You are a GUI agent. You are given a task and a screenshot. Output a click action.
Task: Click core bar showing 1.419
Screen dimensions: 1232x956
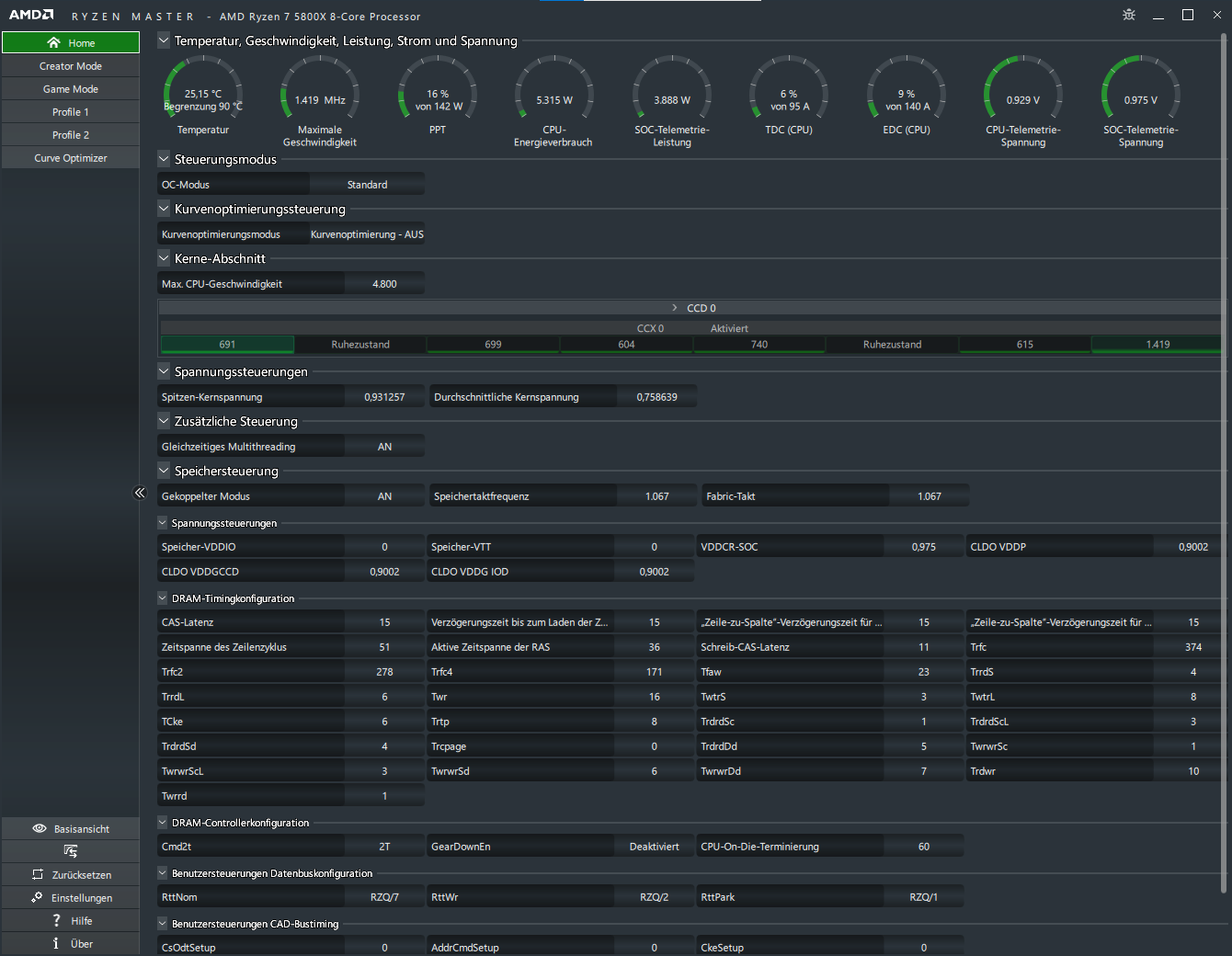pyautogui.click(x=1158, y=345)
